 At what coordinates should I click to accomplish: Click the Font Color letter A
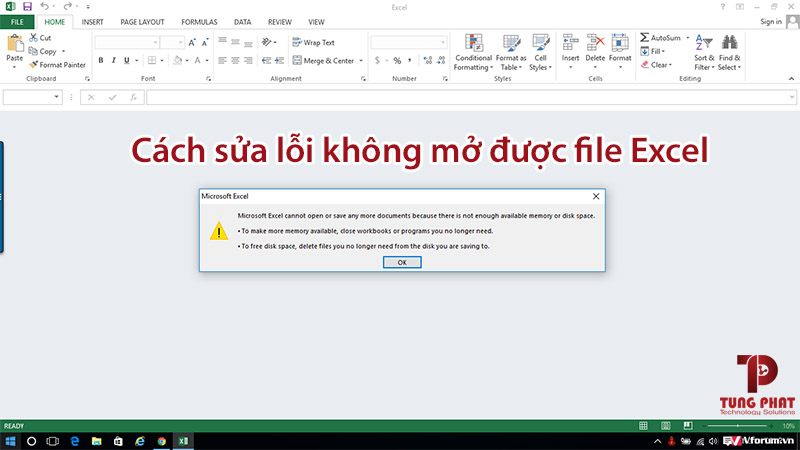pos(197,60)
